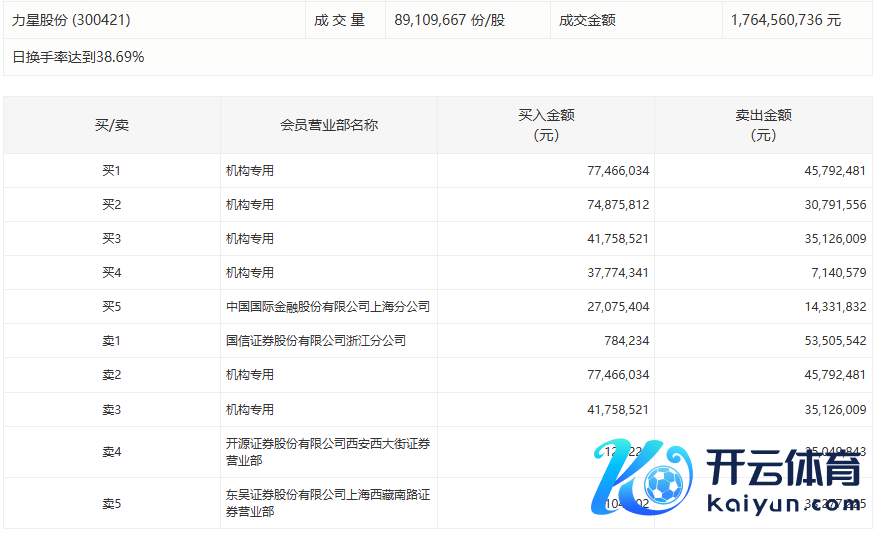Select the 买1 row label

[111, 171]
